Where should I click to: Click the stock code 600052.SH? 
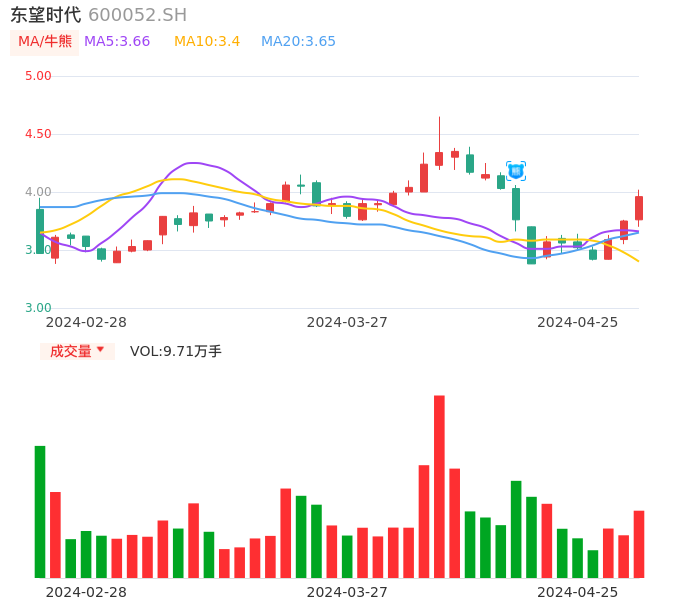pyautogui.click(x=137, y=15)
